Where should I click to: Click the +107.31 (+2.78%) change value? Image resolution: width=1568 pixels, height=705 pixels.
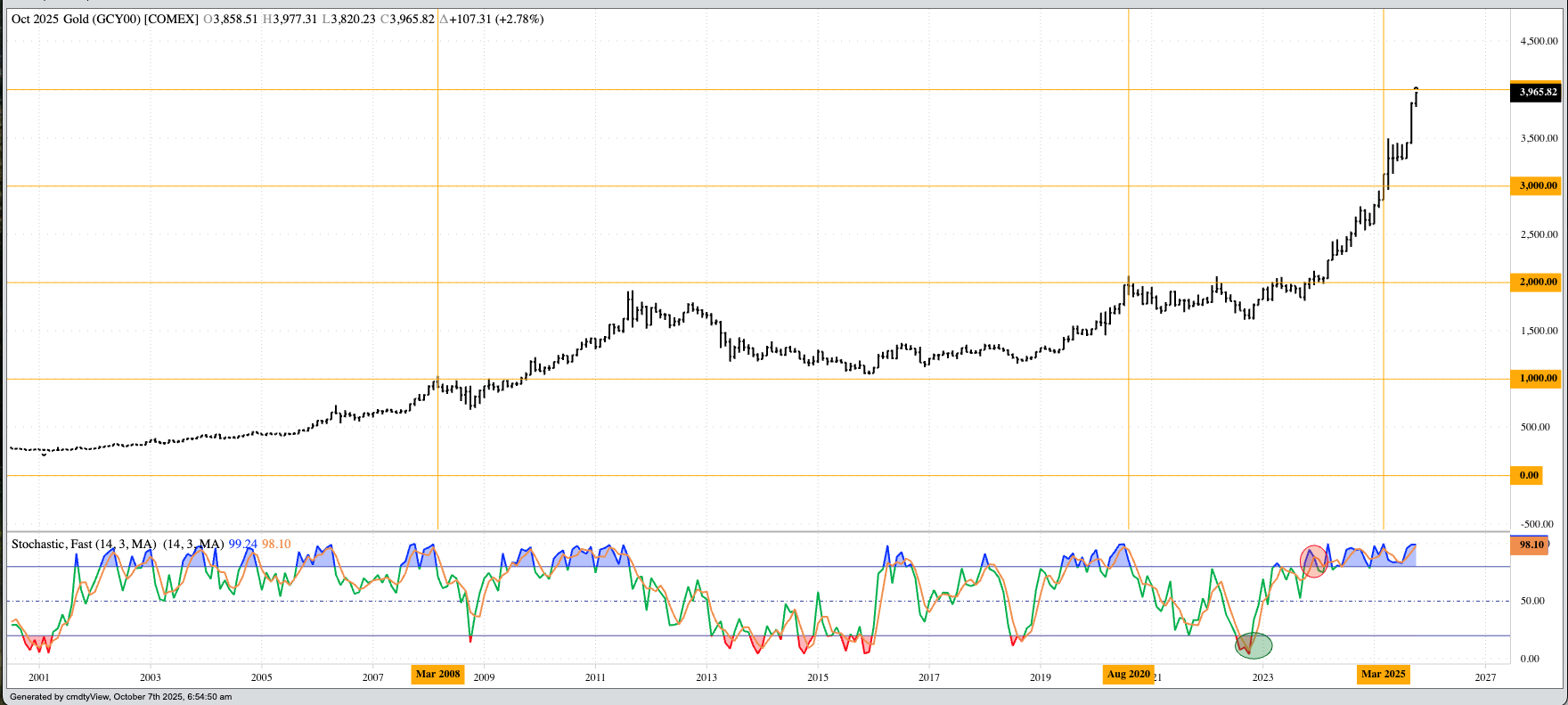click(496, 19)
